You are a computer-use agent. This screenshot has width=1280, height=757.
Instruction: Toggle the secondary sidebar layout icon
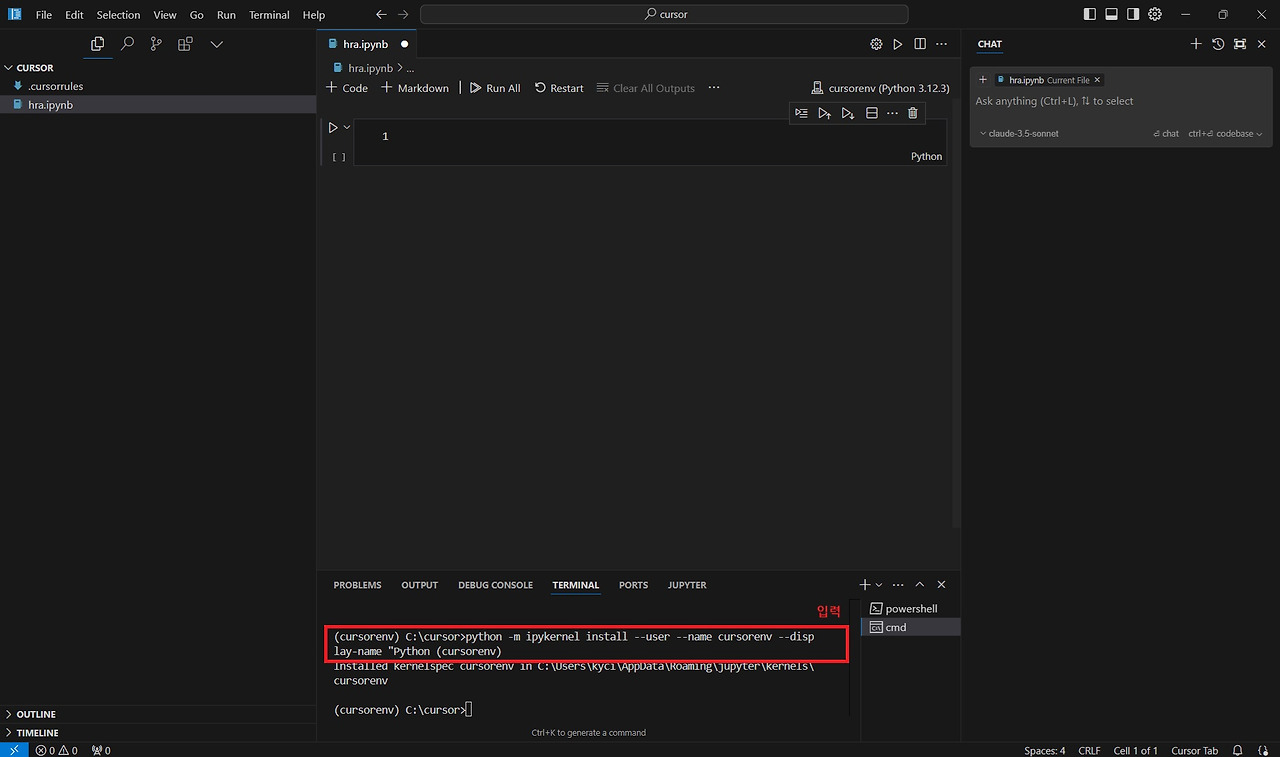[x=1133, y=15]
